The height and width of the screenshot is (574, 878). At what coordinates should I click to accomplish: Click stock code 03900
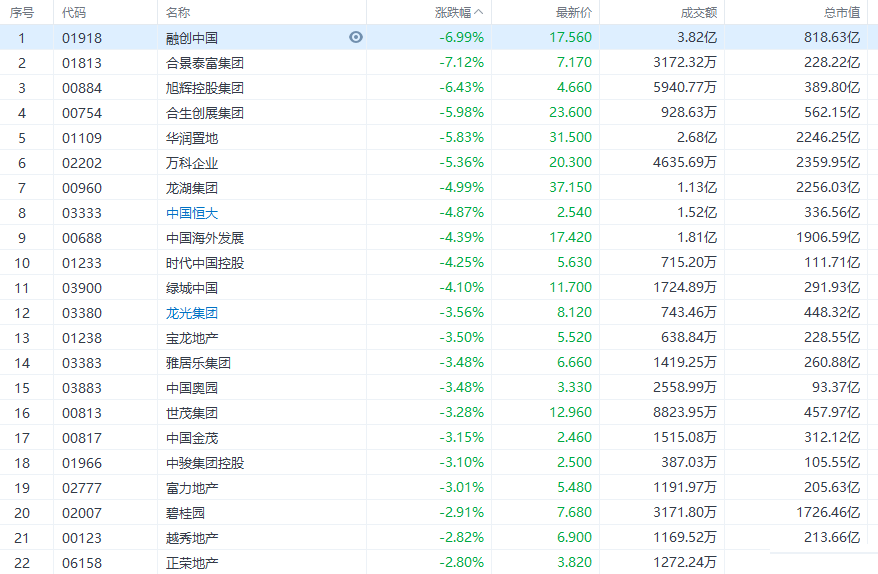coord(82,288)
